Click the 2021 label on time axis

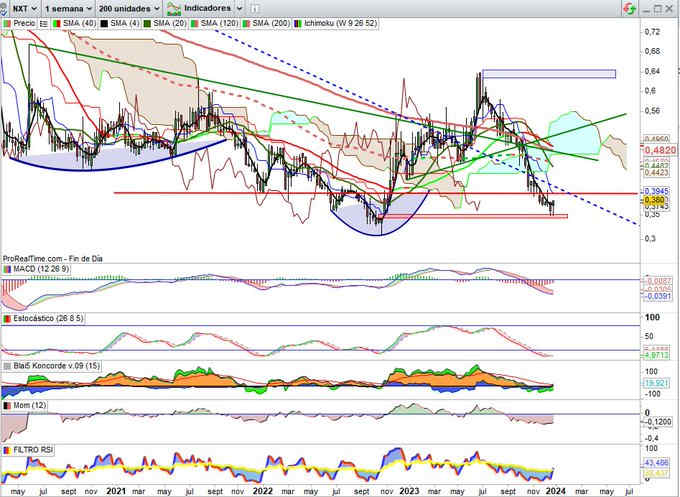116,491
